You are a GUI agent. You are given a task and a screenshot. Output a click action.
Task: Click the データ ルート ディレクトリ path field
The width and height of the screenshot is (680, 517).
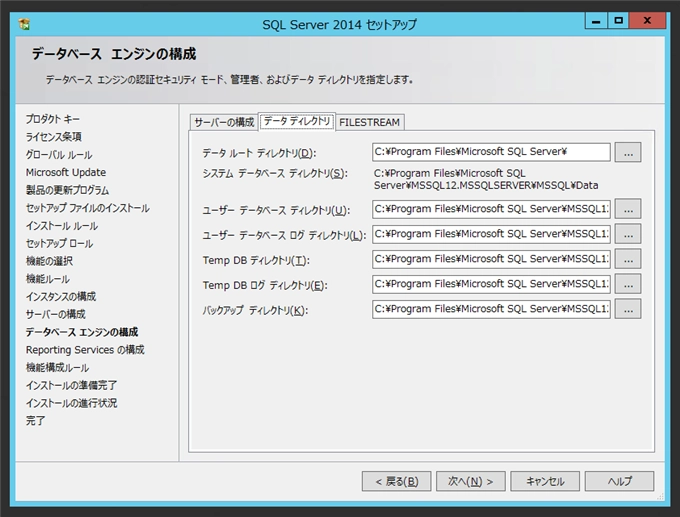pyautogui.click(x=491, y=152)
